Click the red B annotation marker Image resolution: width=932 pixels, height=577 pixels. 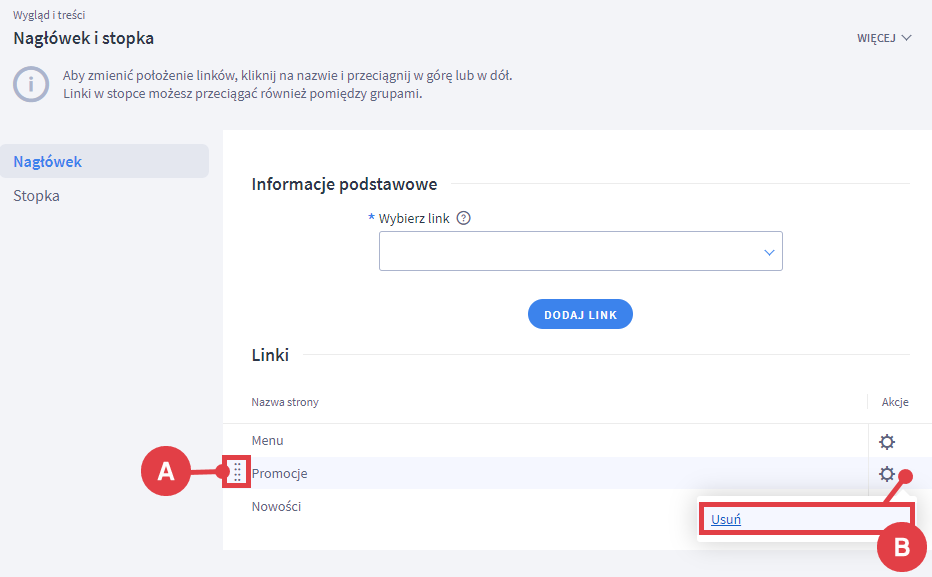click(x=901, y=547)
